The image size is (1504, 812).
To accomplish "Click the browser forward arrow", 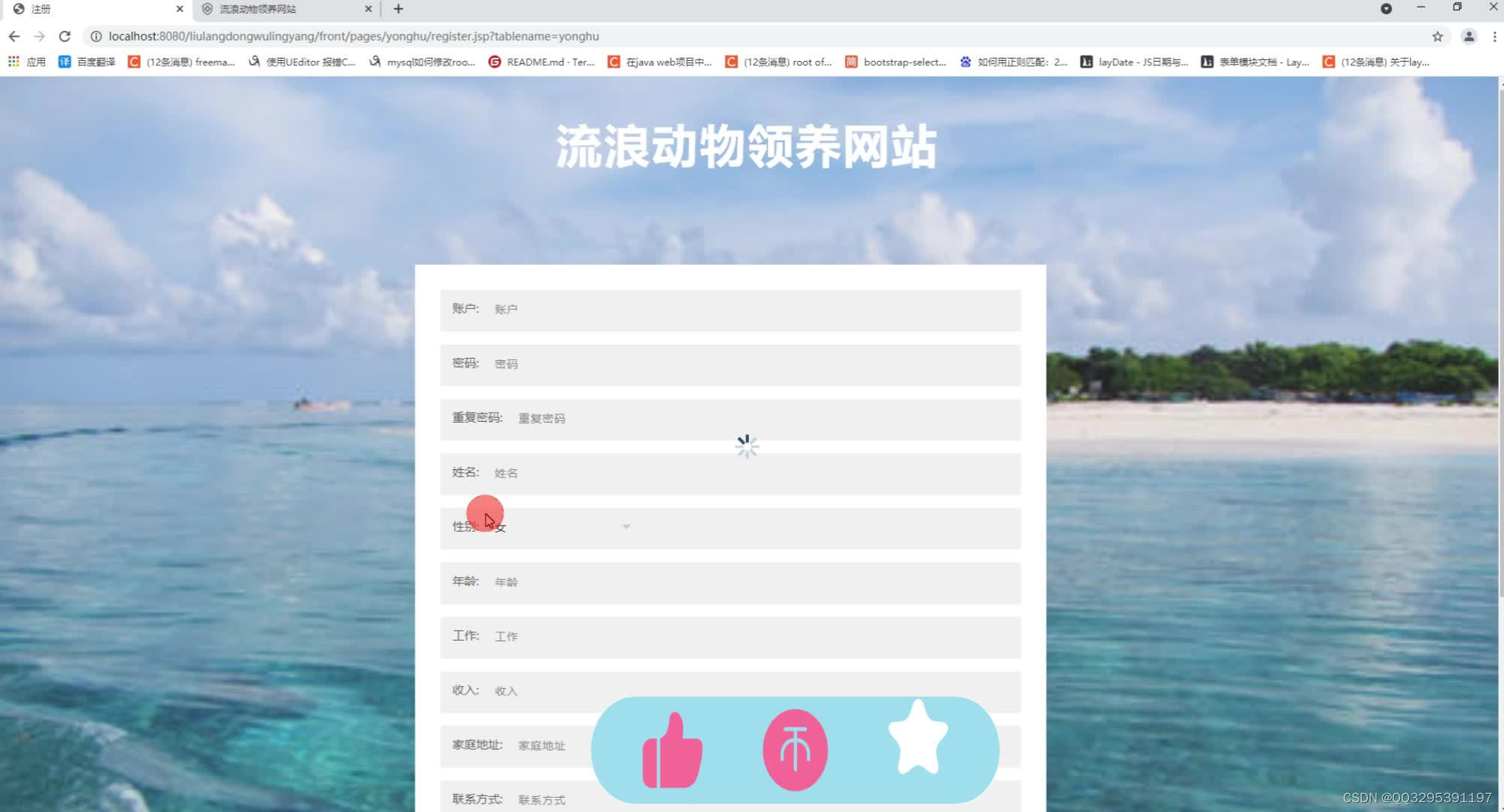I will [40, 36].
